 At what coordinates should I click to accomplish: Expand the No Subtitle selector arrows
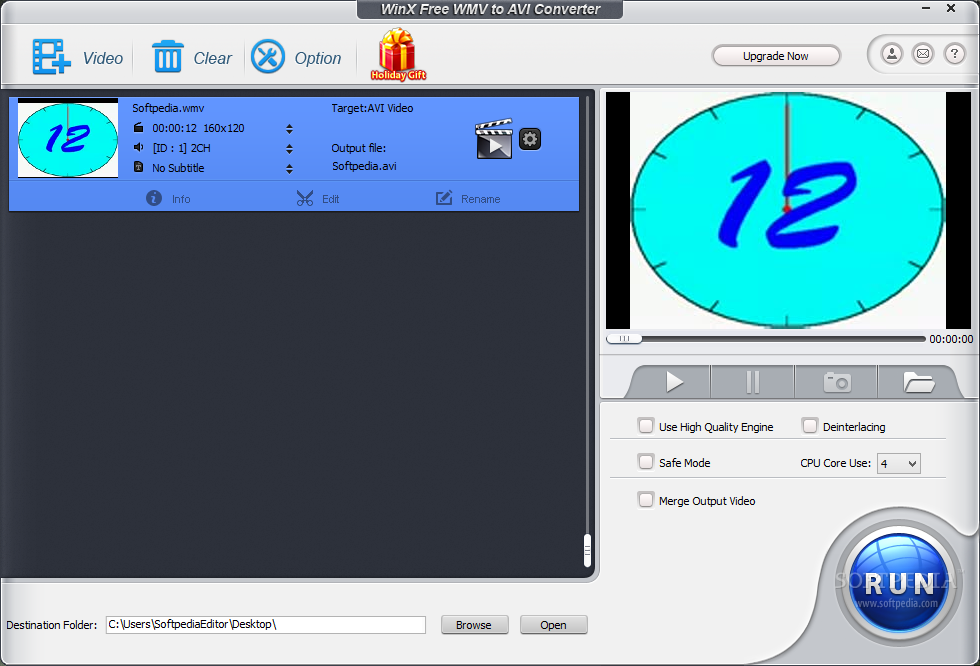coord(289,169)
